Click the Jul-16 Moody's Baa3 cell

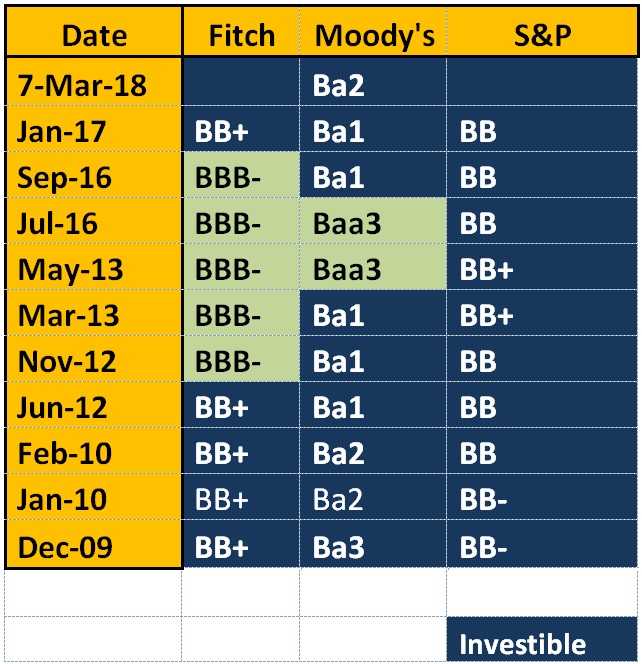373,220
